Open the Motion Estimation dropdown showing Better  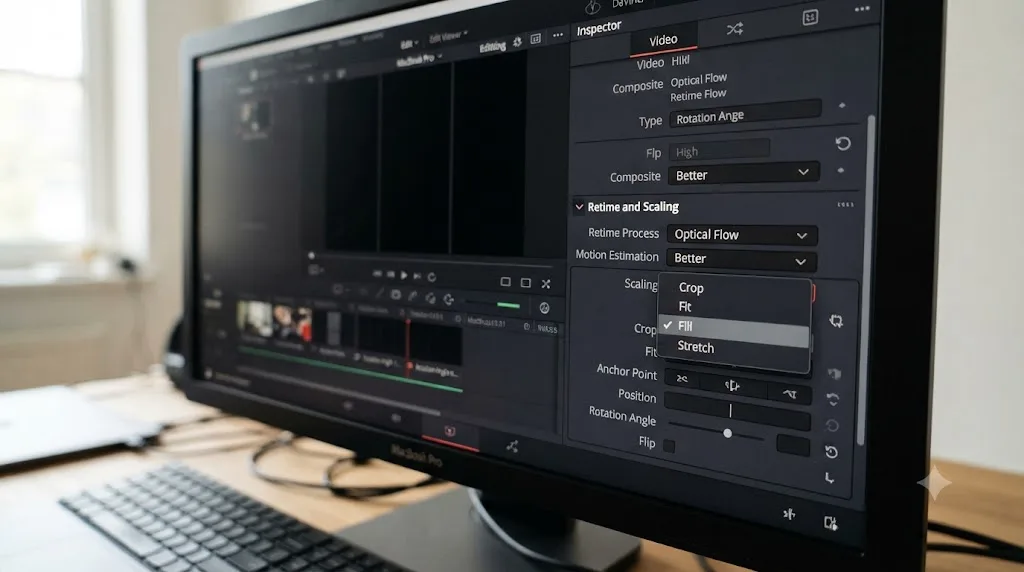(741, 259)
